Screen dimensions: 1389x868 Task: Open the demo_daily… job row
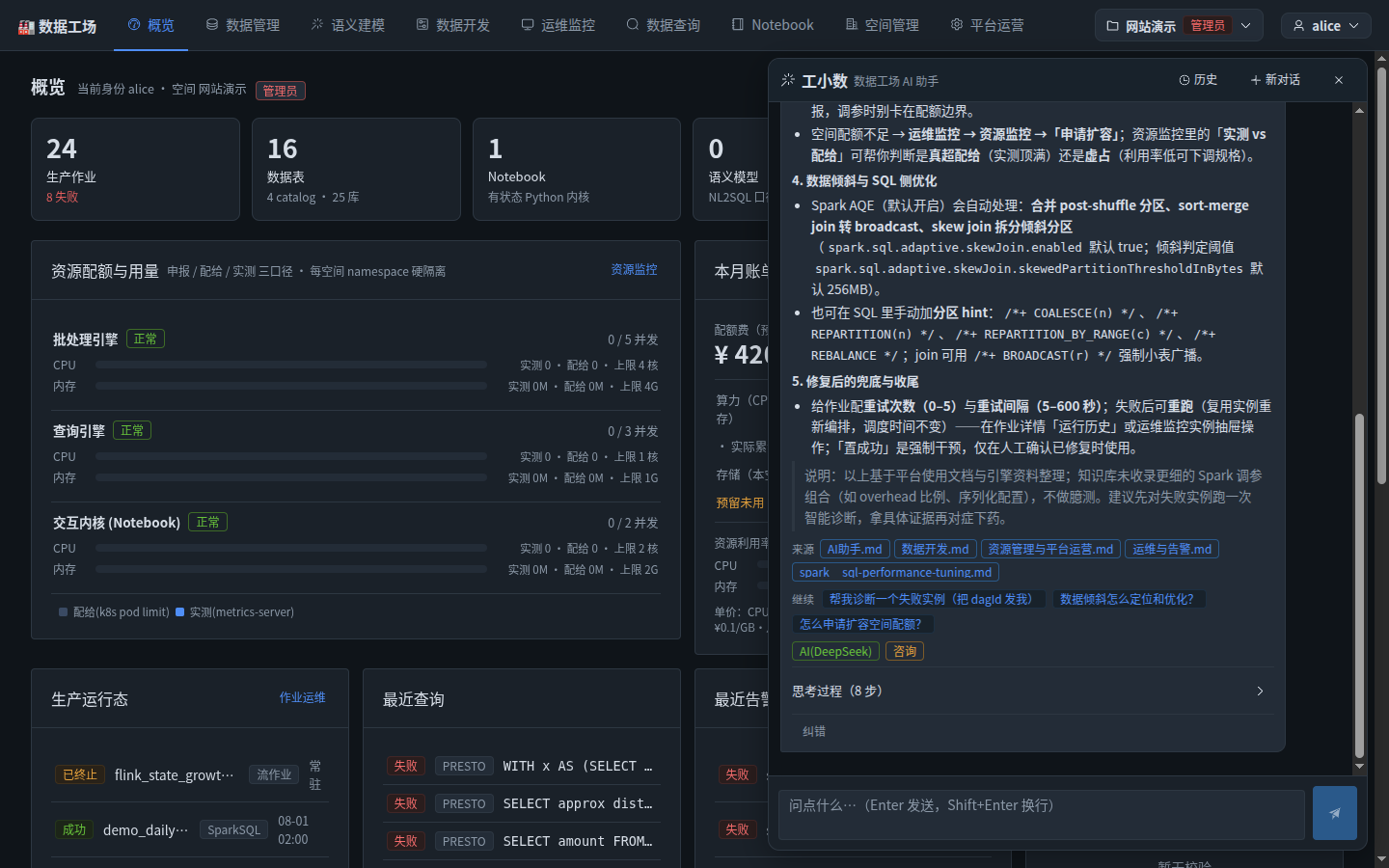point(190,829)
